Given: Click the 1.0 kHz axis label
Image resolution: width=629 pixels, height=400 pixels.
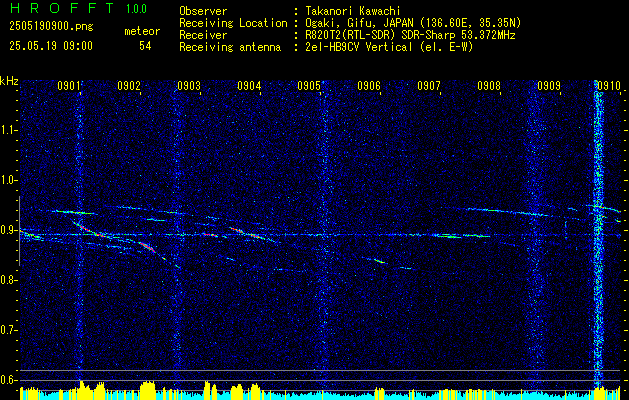Looking at the screenshot, I should pyautogui.click(x=8, y=180).
